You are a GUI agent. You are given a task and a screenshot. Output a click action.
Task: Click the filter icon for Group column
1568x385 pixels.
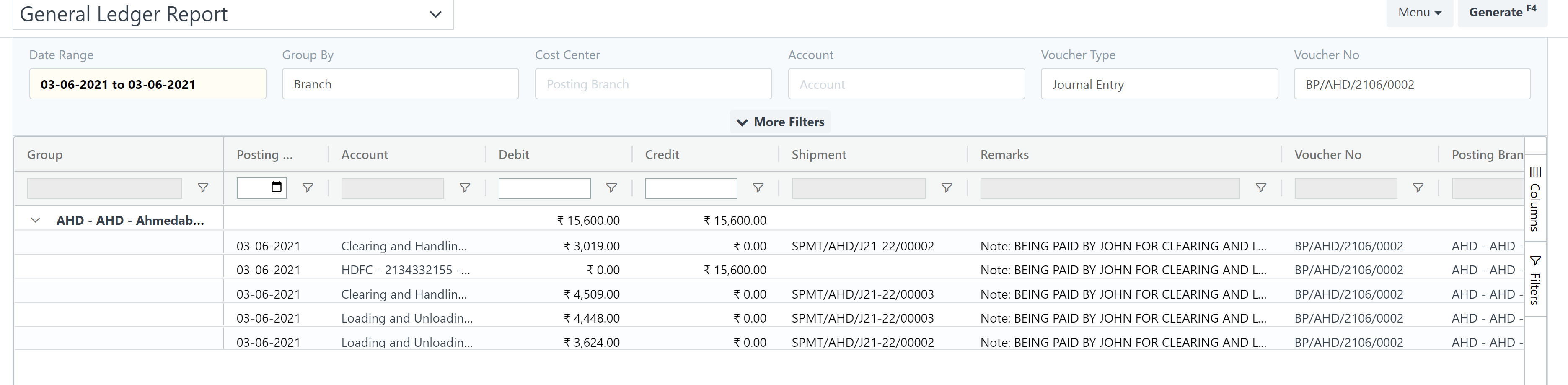click(203, 188)
